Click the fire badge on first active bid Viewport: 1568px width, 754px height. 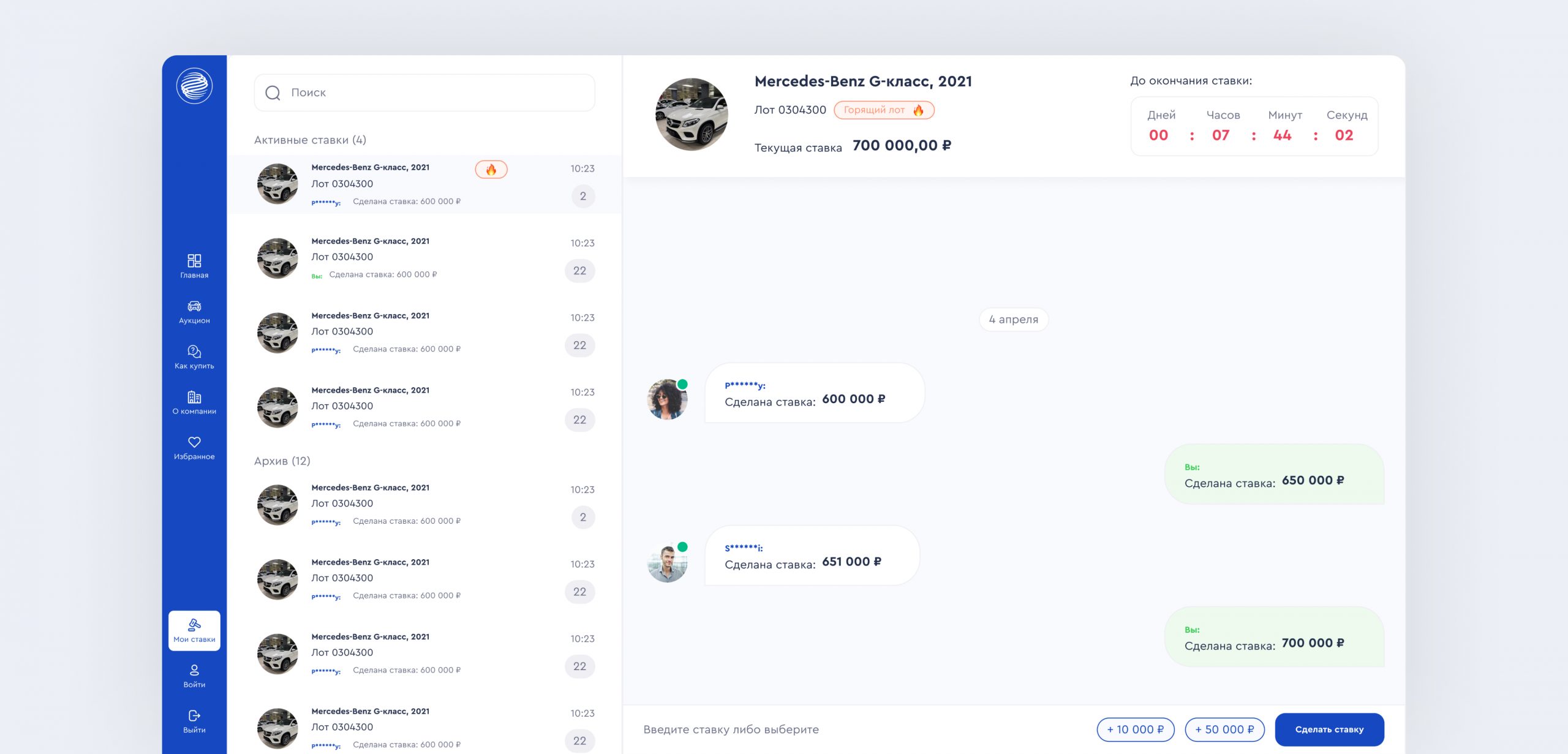pos(491,170)
